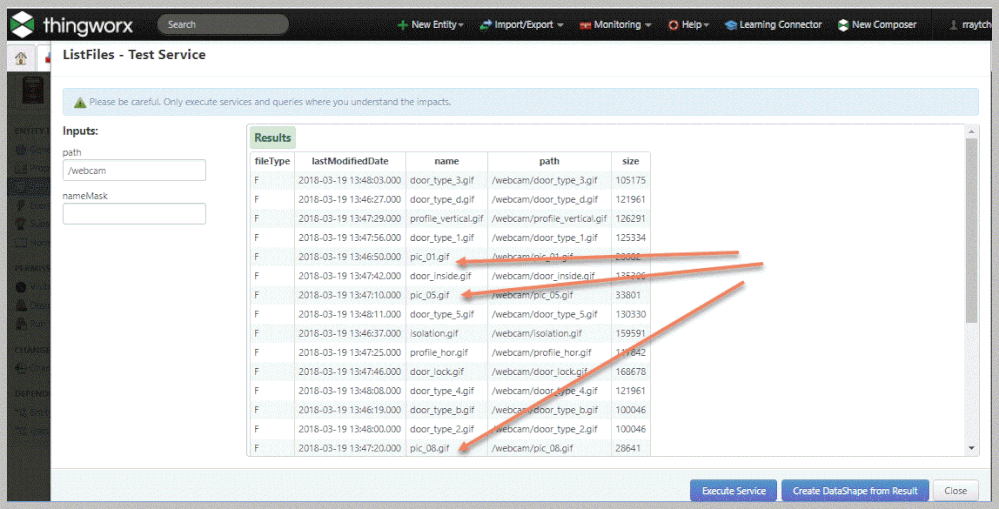
Task: Open the Import/Export dropdown menu
Action: point(529,25)
